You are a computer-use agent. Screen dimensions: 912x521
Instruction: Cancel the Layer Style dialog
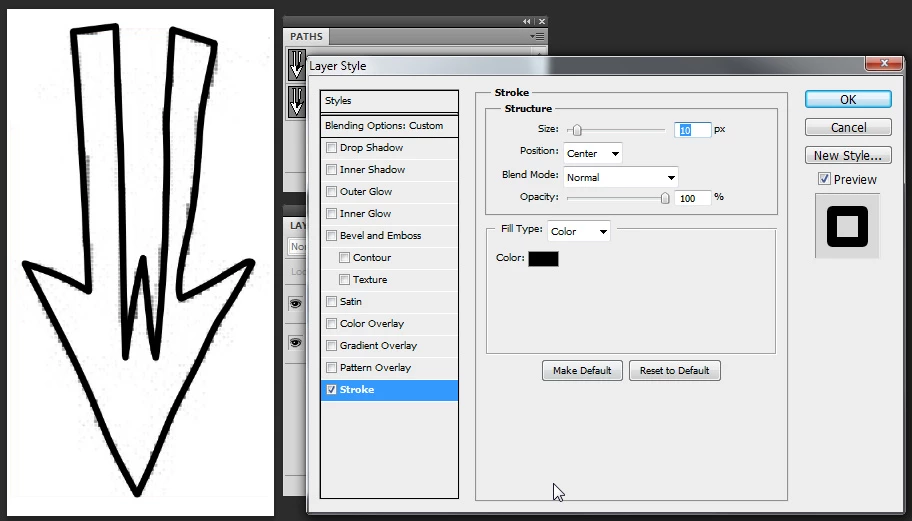click(x=848, y=127)
